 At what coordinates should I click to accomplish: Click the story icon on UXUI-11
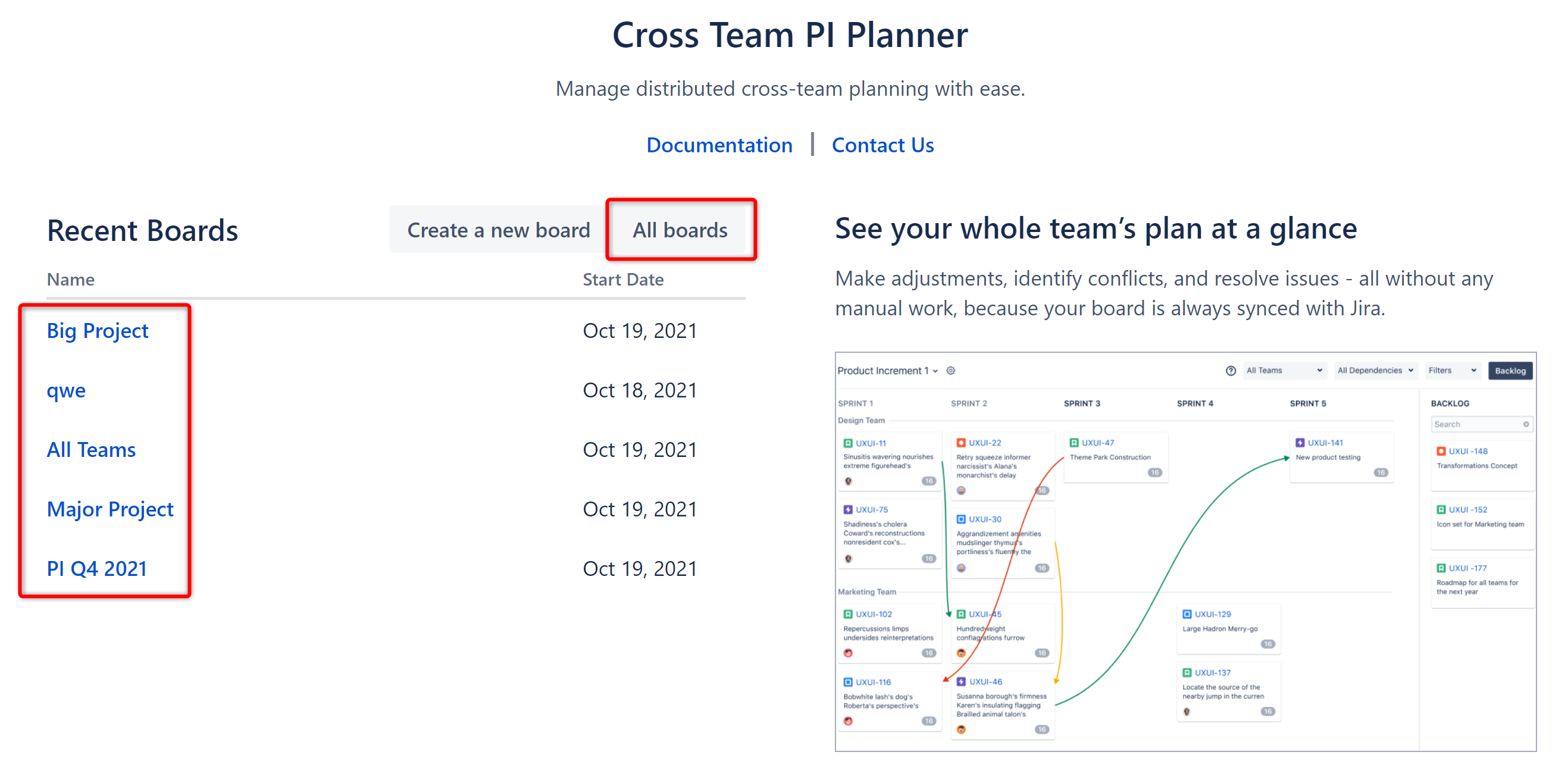click(x=847, y=443)
